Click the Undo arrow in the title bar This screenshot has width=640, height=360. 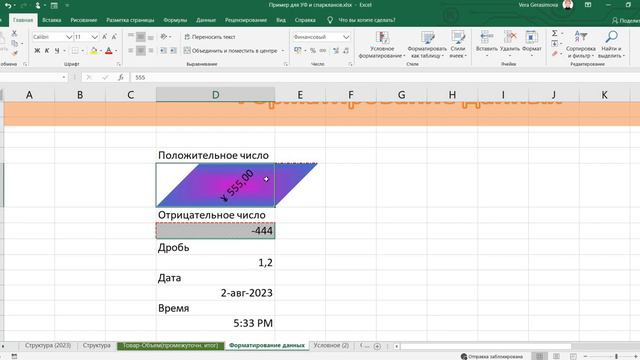8,5
